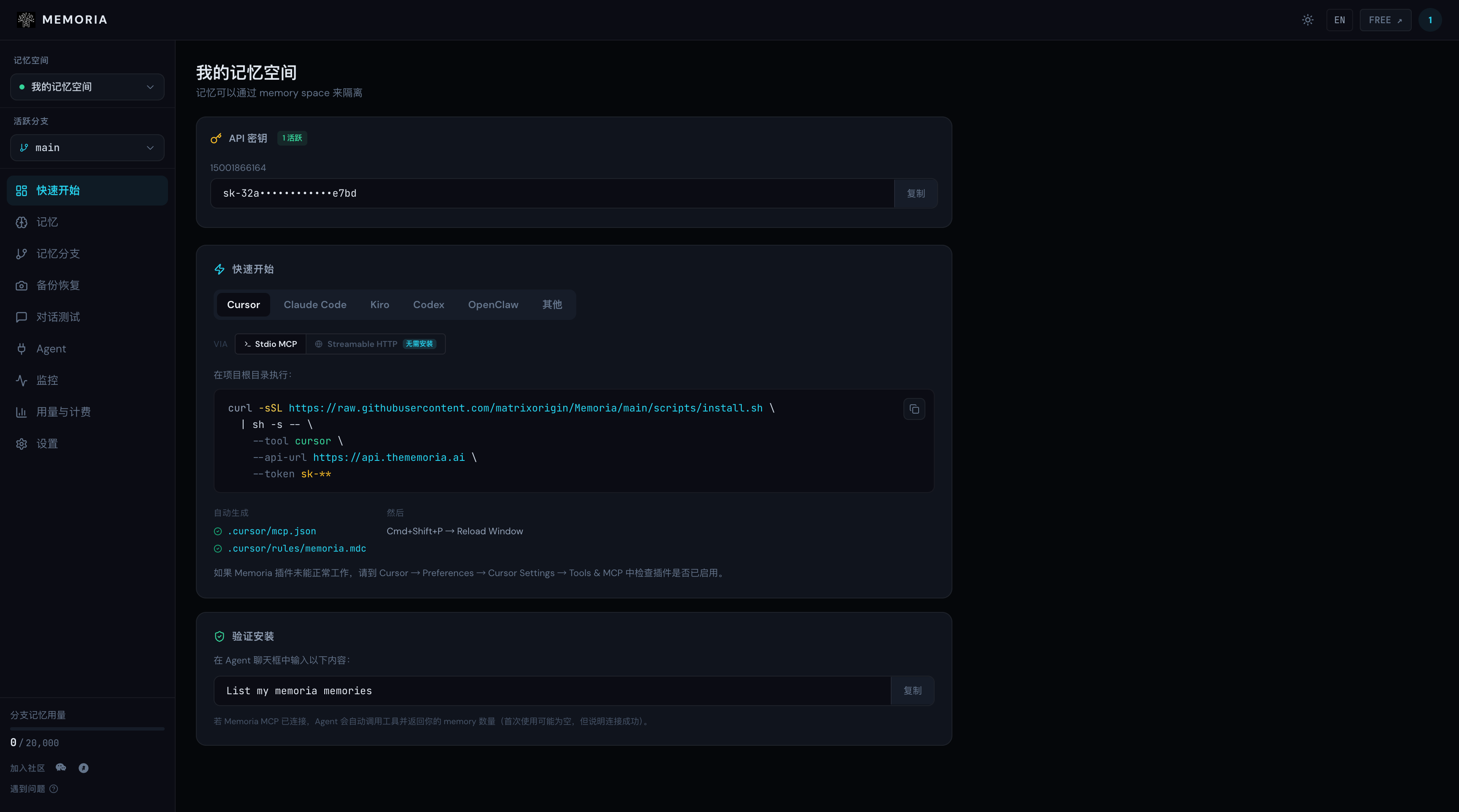This screenshot has width=1459, height=812.
Task: Open the FREE plan upgrade button
Action: point(1385,20)
